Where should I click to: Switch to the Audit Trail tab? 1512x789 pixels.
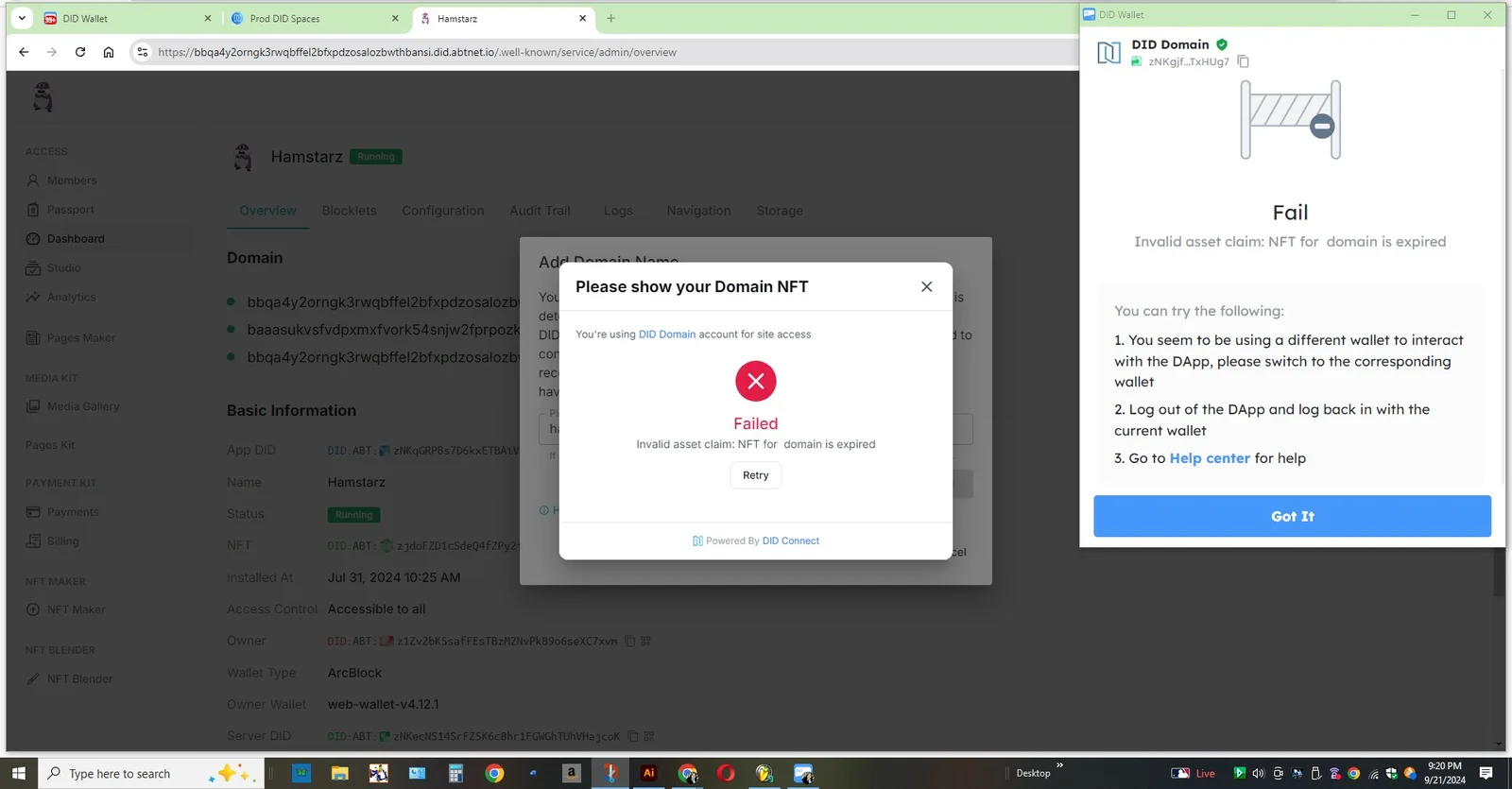(540, 211)
